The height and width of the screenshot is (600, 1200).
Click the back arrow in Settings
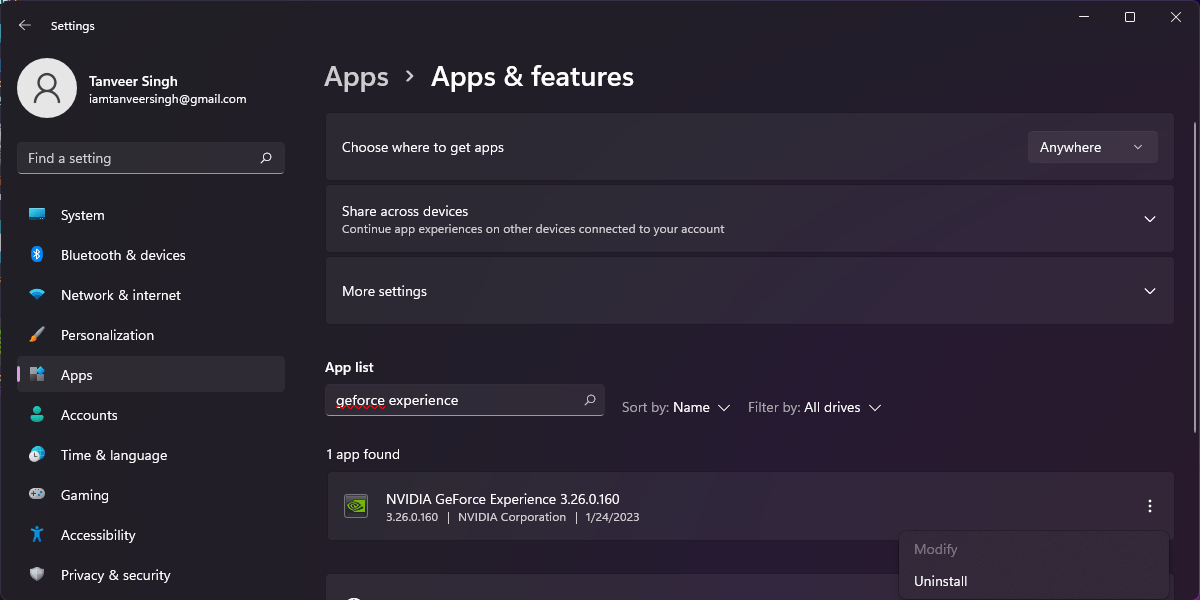coord(24,25)
